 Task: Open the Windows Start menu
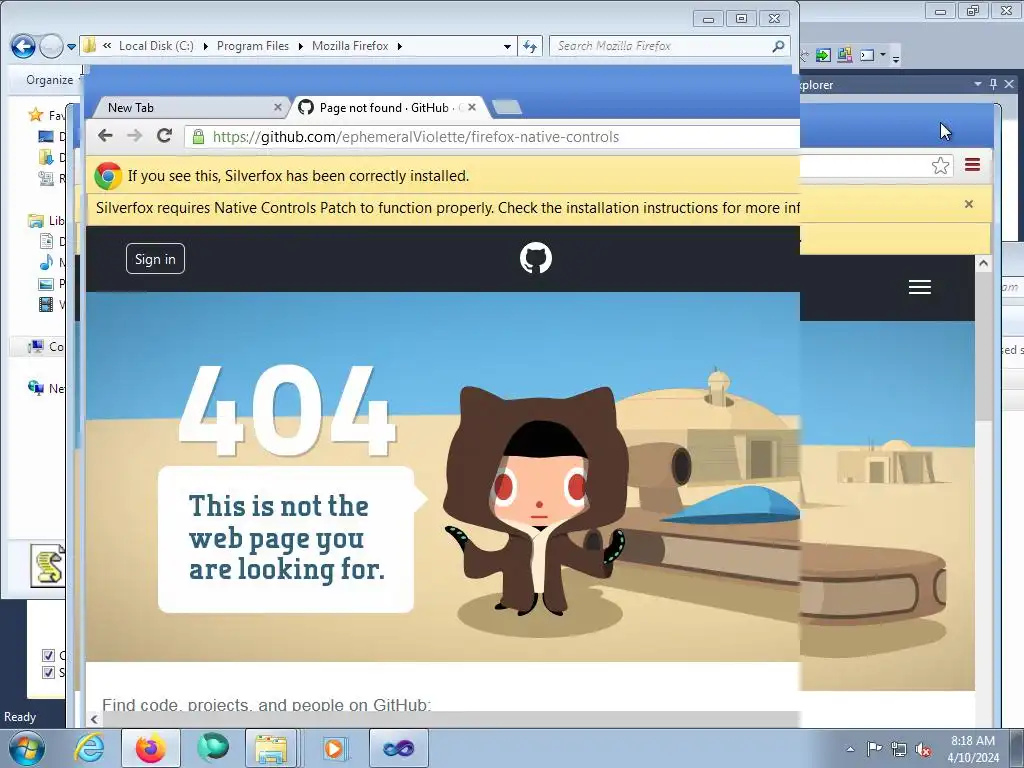point(26,748)
